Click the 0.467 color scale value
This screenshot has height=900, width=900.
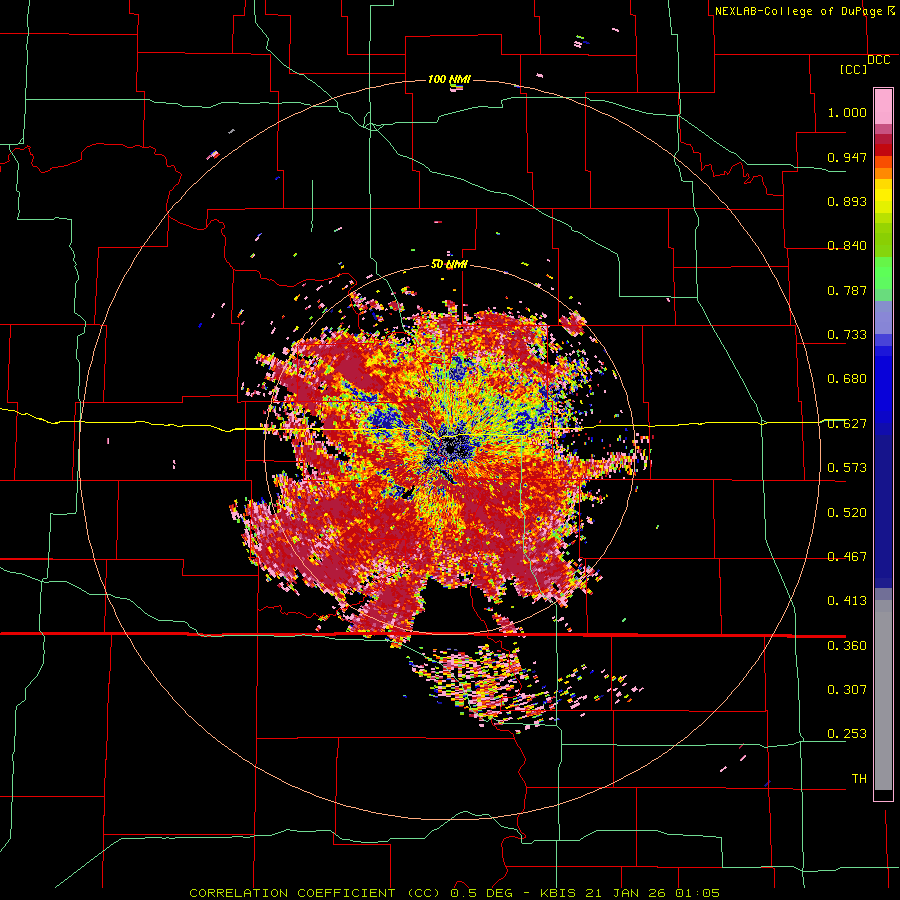pos(847,557)
